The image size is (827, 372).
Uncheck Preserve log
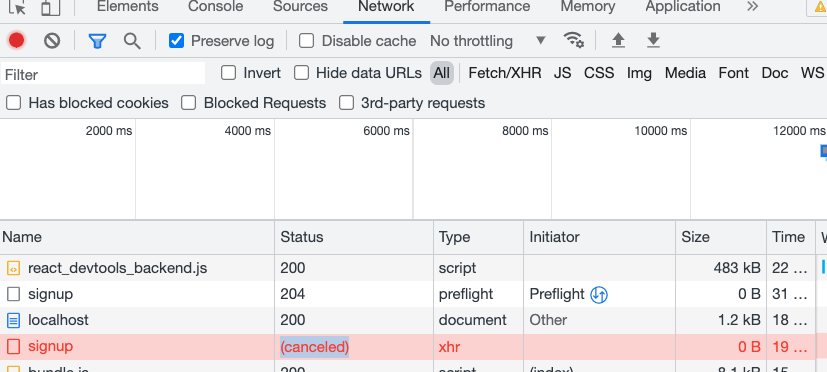click(176, 41)
